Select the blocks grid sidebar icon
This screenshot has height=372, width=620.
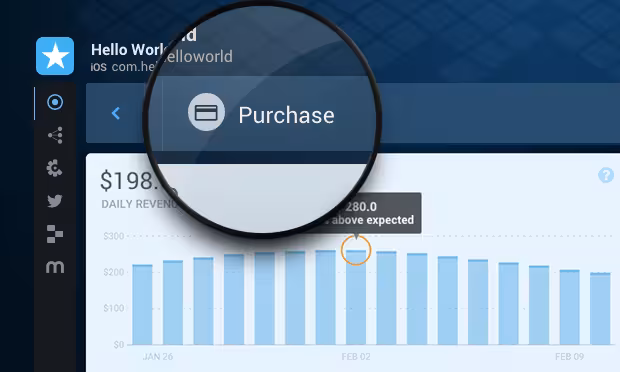55,234
